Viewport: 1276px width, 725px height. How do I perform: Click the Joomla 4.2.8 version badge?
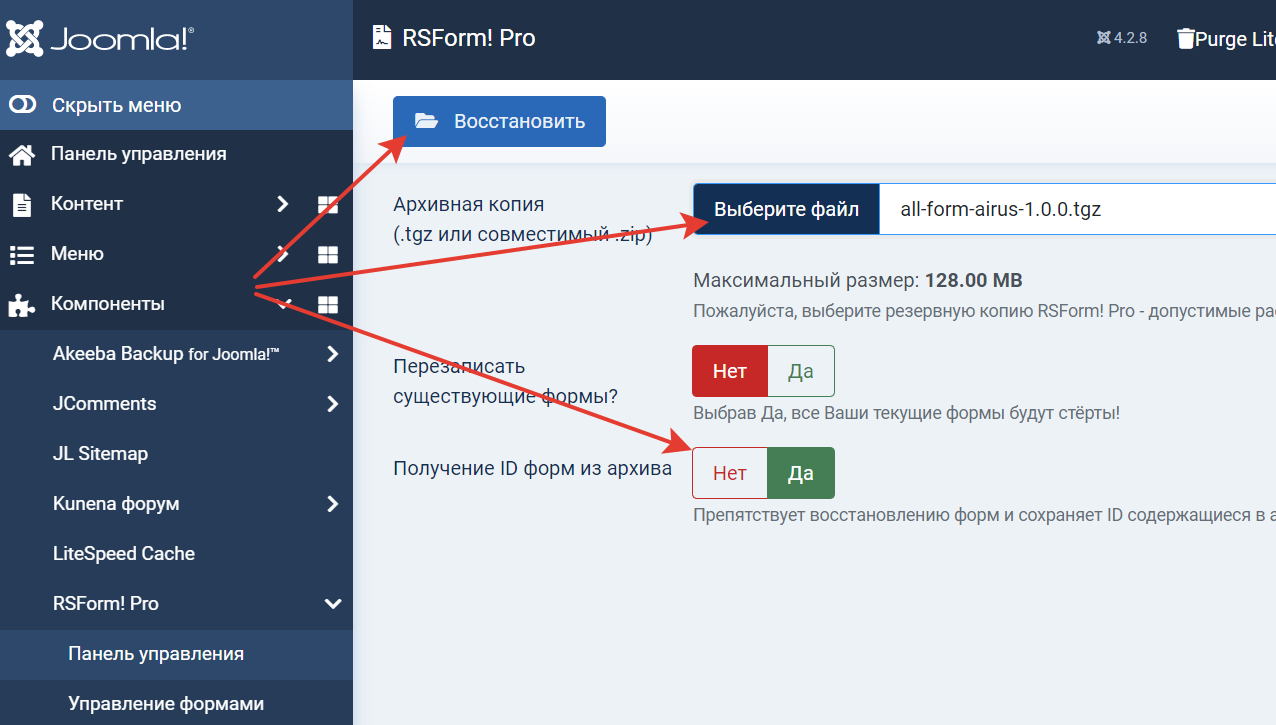click(1122, 39)
